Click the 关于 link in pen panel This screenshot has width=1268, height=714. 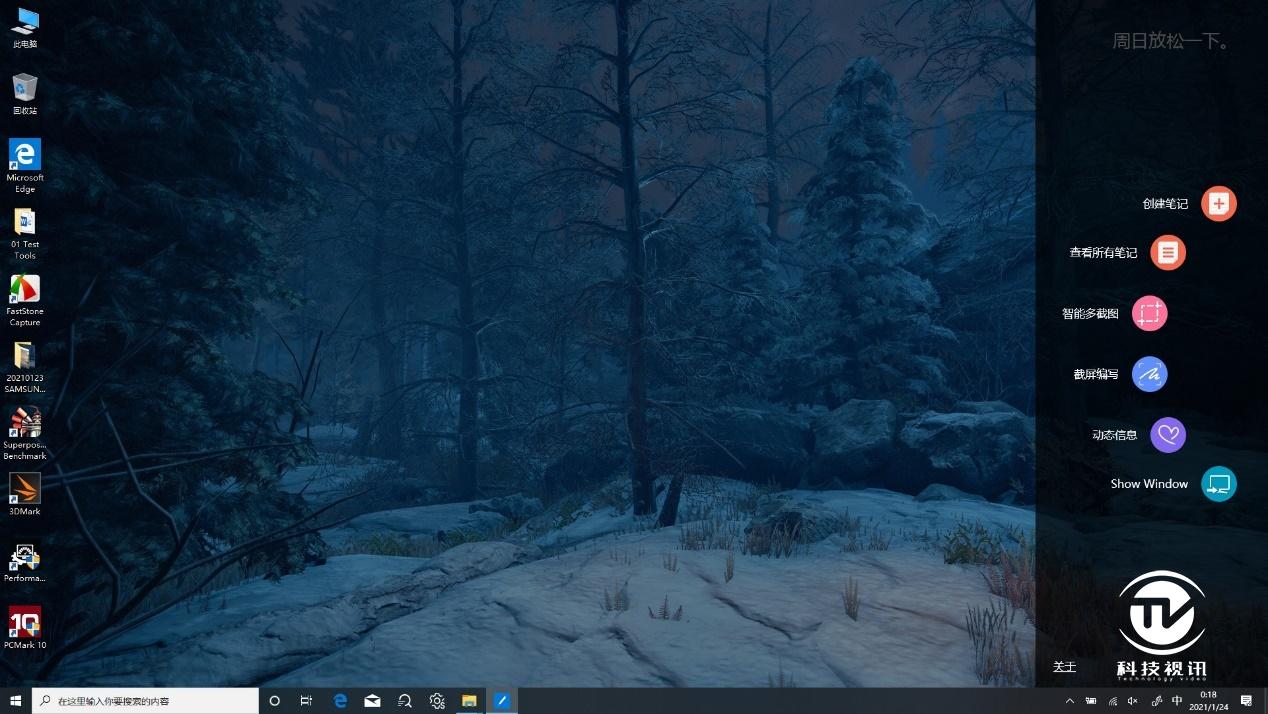click(x=1064, y=667)
